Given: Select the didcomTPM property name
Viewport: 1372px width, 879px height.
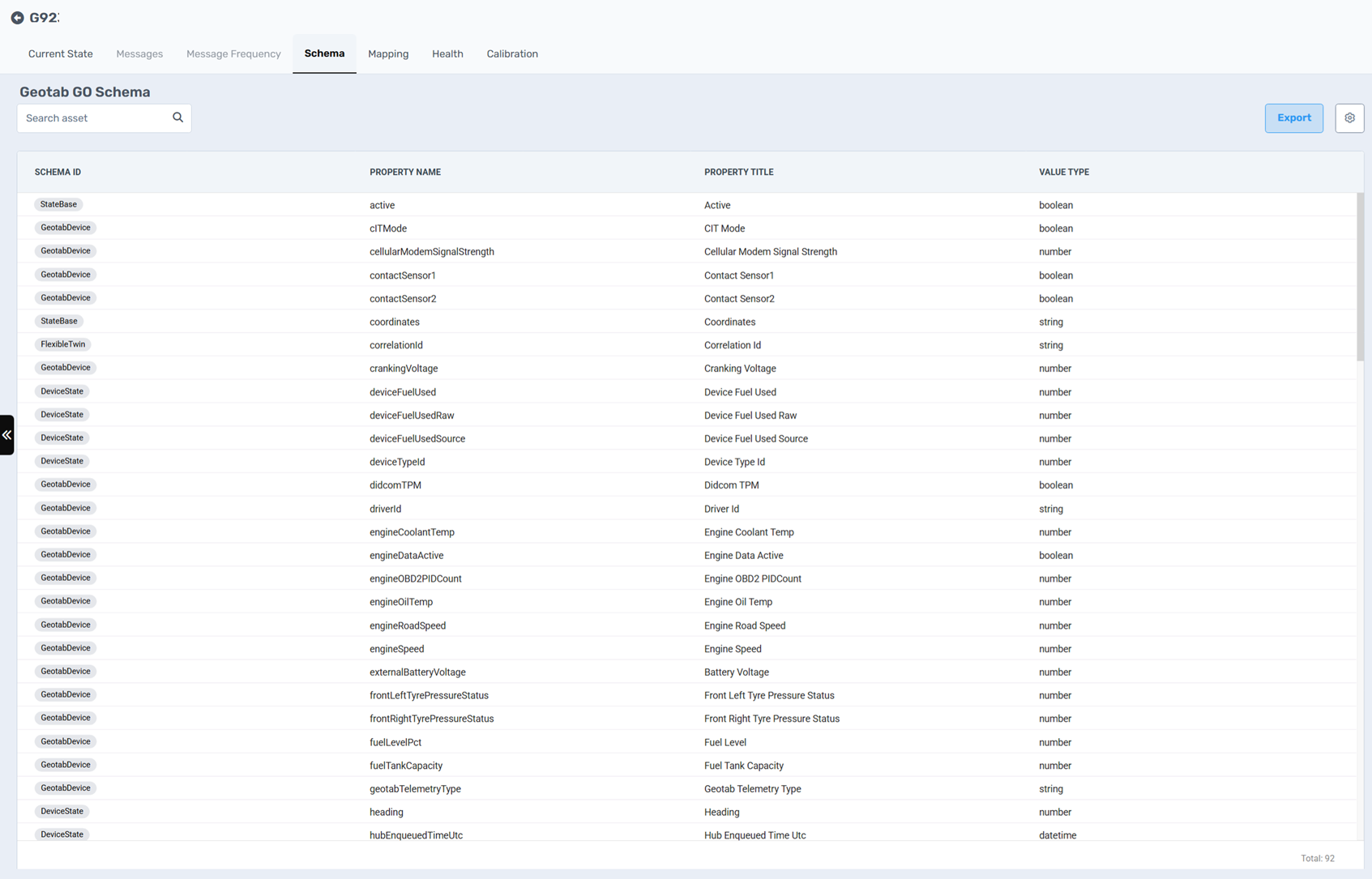Looking at the screenshot, I should [x=395, y=485].
